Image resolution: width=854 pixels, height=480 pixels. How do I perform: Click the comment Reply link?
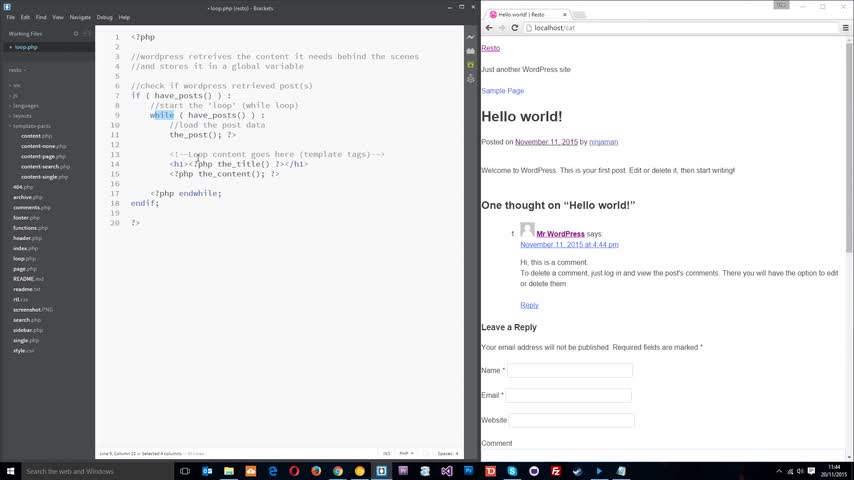(529, 305)
